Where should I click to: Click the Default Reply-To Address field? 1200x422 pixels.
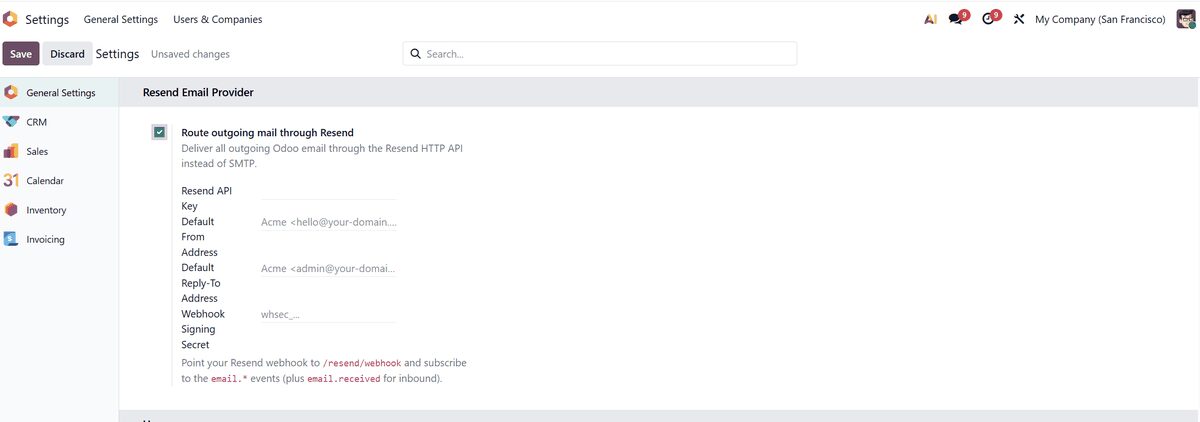(328, 268)
